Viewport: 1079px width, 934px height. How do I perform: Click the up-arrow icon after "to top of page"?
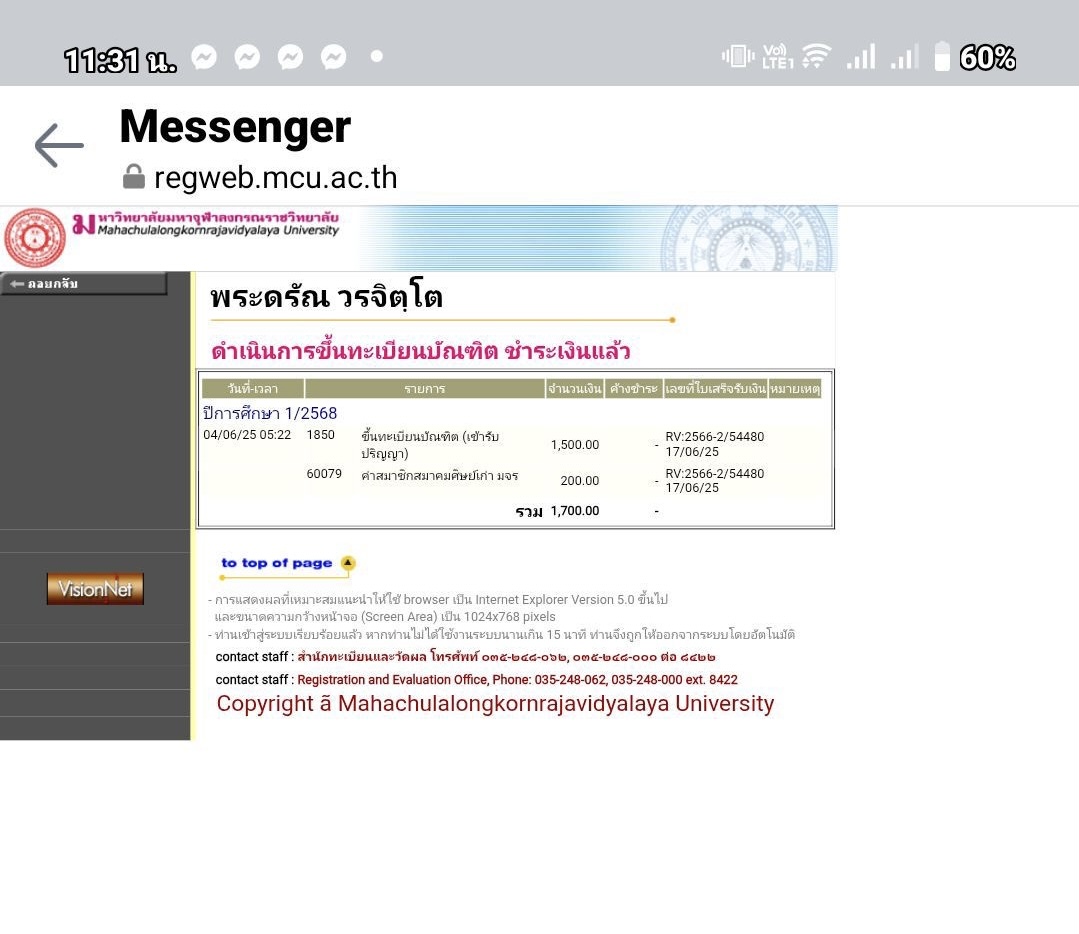click(348, 563)
